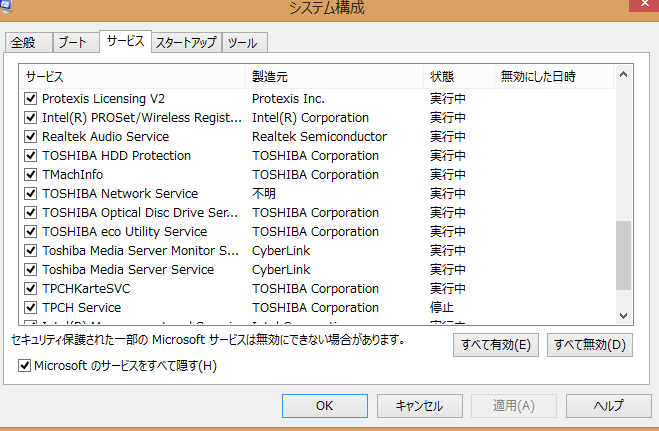The image size is (659, 431).
Task: Open the スタートアップ tab
Action: 186,42
